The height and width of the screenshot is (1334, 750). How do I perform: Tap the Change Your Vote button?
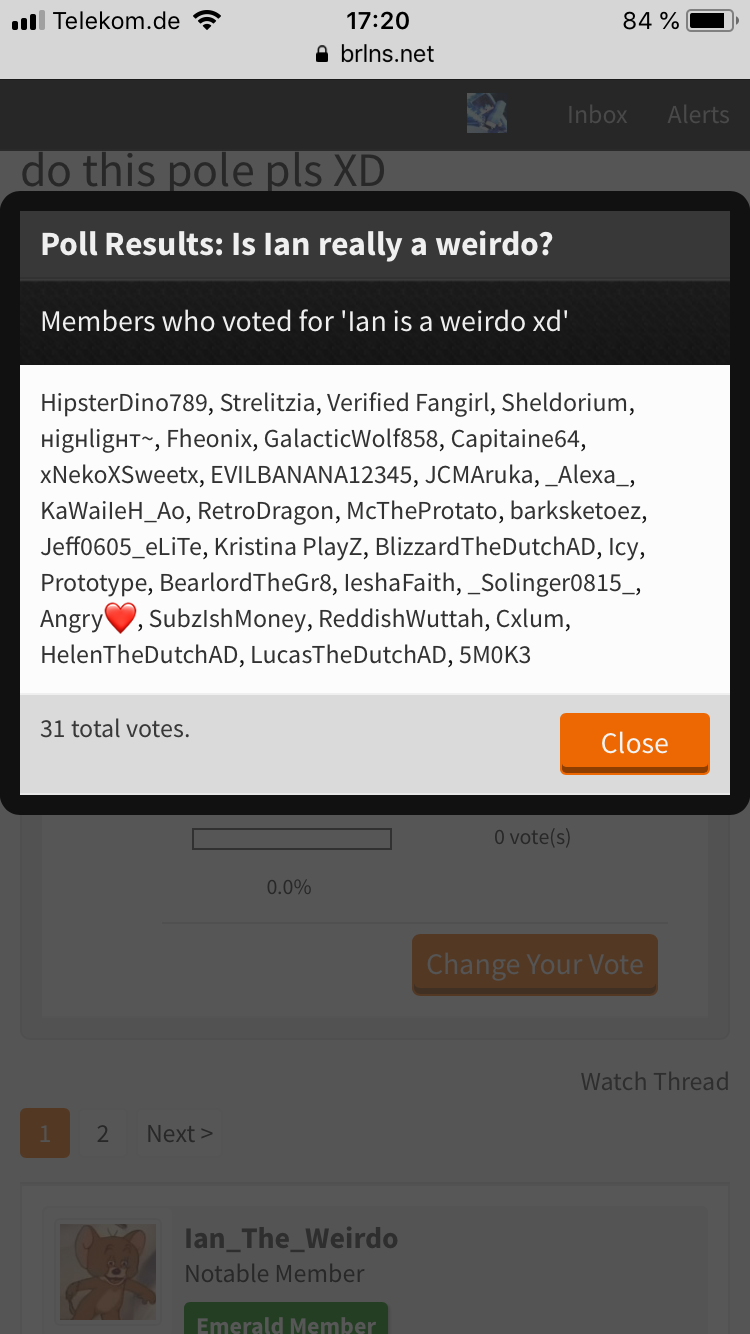tap(535, 964)
